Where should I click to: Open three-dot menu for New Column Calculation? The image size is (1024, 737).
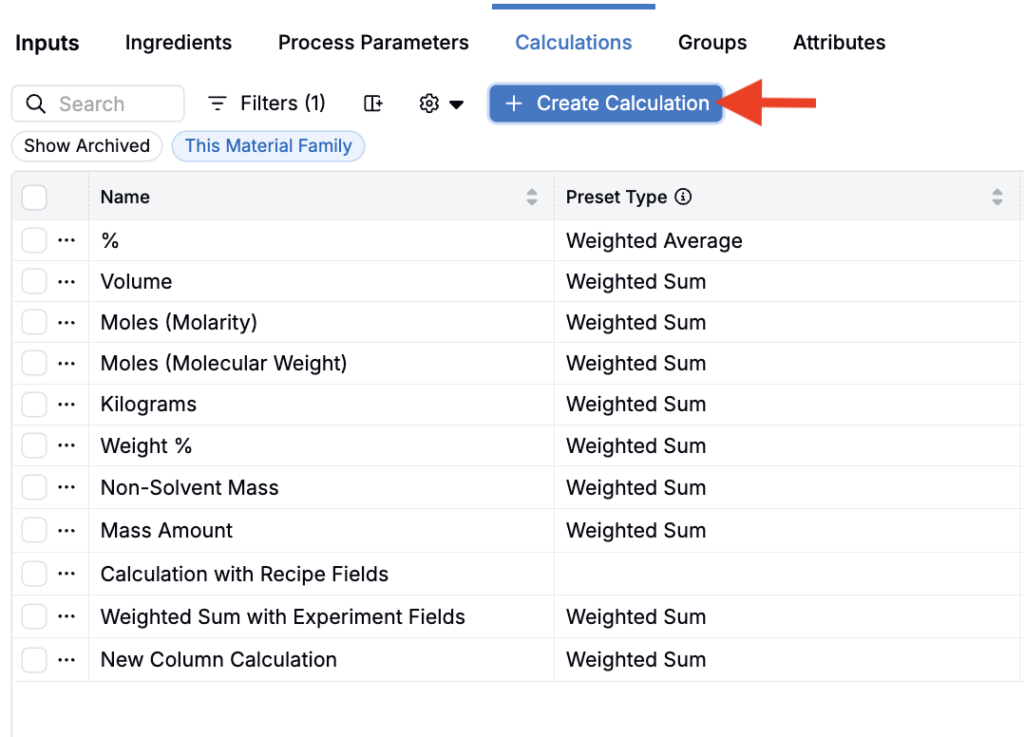click(x=66, y=660)
